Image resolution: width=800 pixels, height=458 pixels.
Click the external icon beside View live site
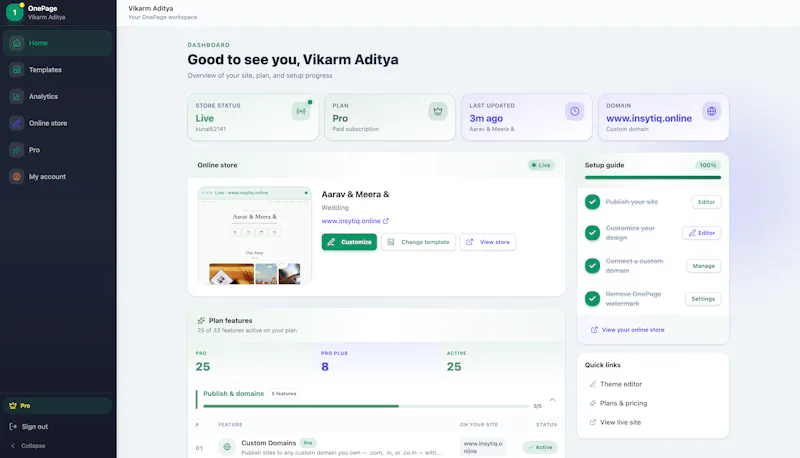pyautogui.click(x=593, y=422)
